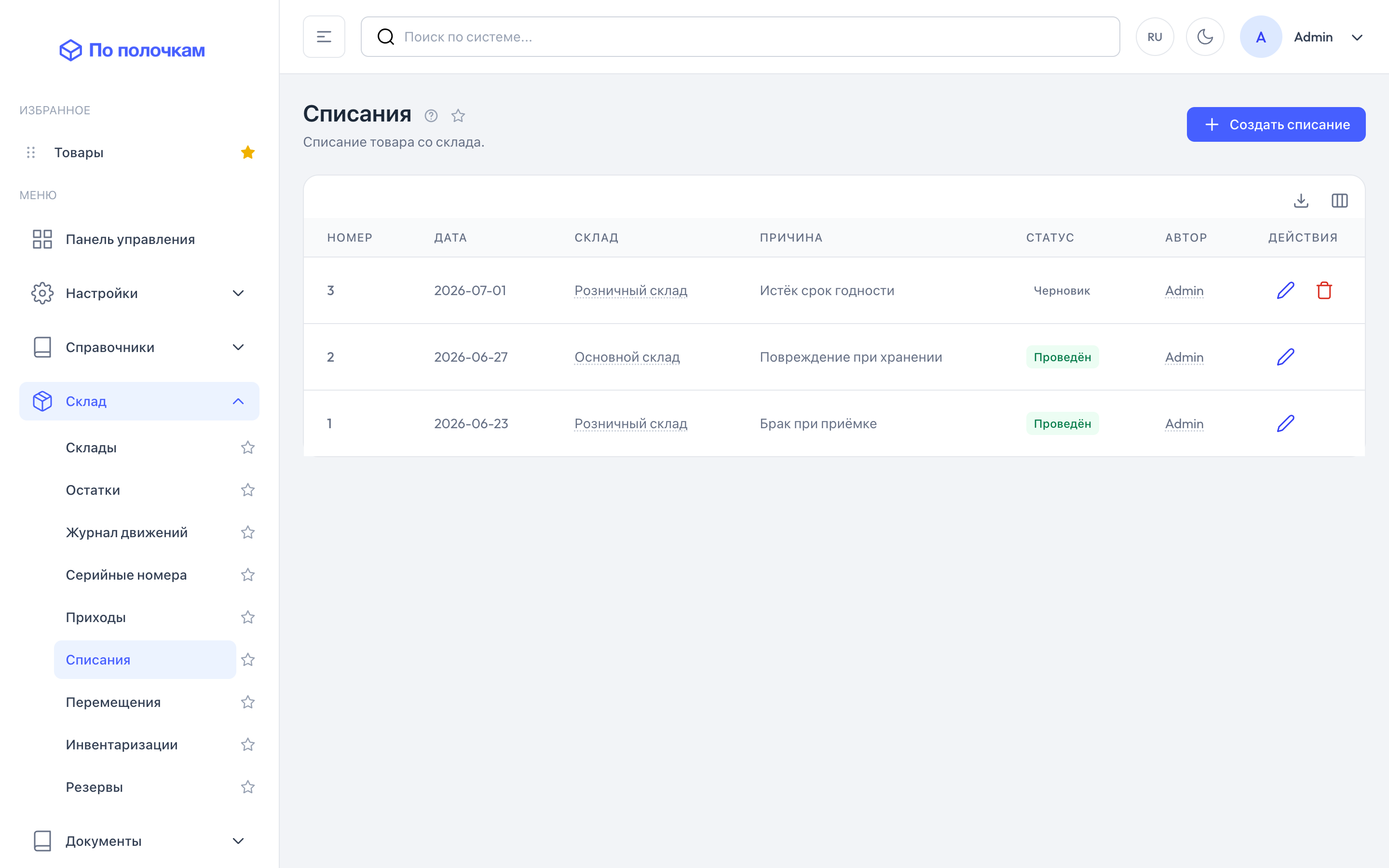This screenshot has height=868, width=1389.
Task: Open Товары favorite item
Action: click(x=79, y=153)
